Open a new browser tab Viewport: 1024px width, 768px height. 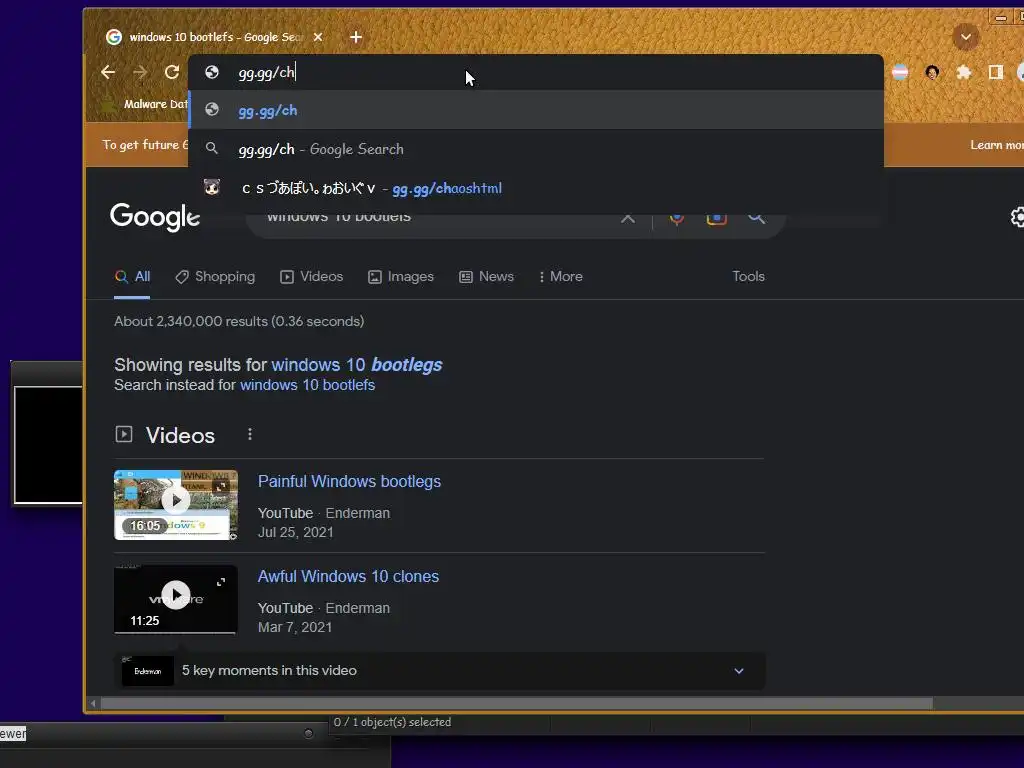356,37
